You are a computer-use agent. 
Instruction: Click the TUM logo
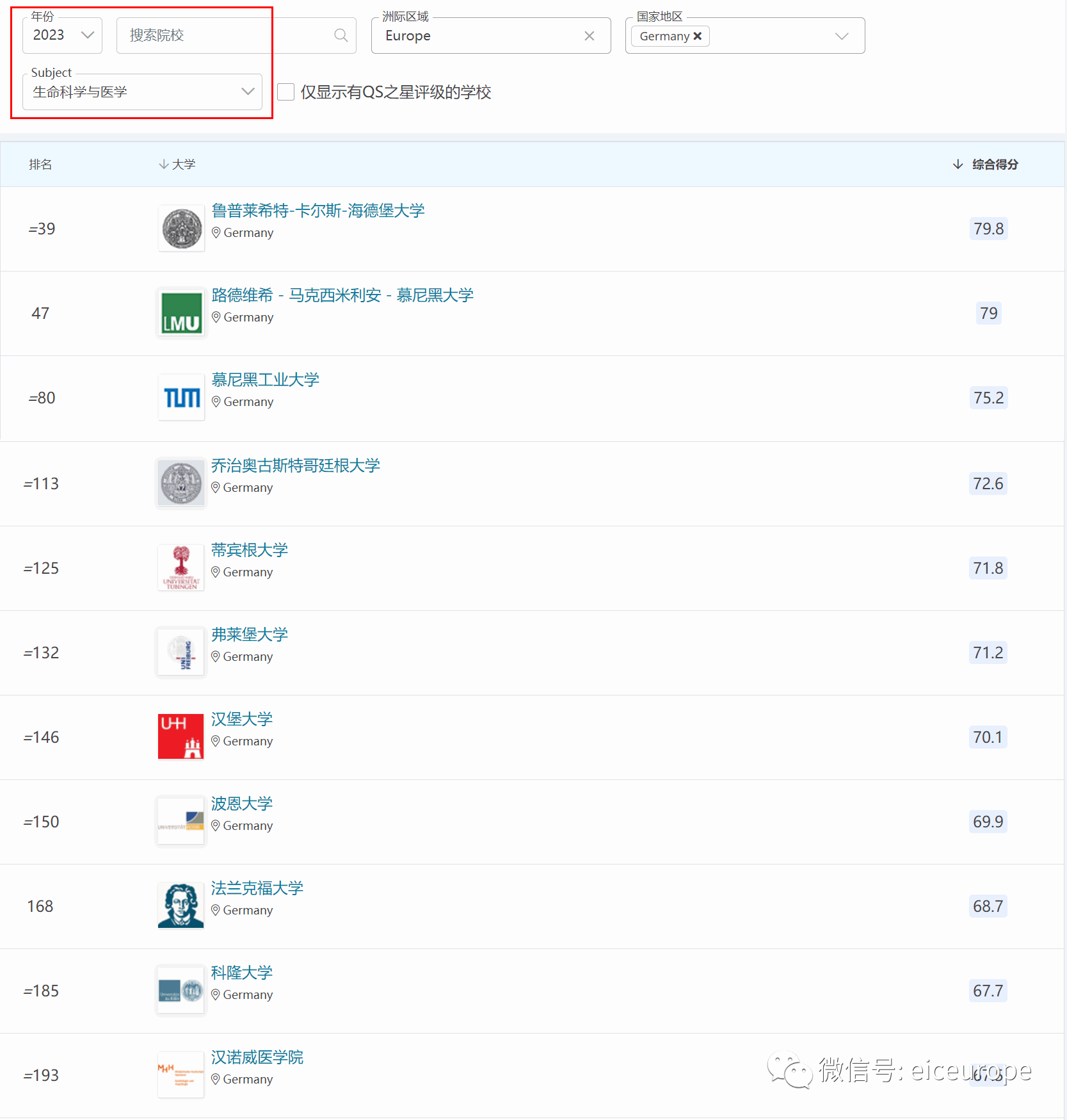[x=182, y=398]
